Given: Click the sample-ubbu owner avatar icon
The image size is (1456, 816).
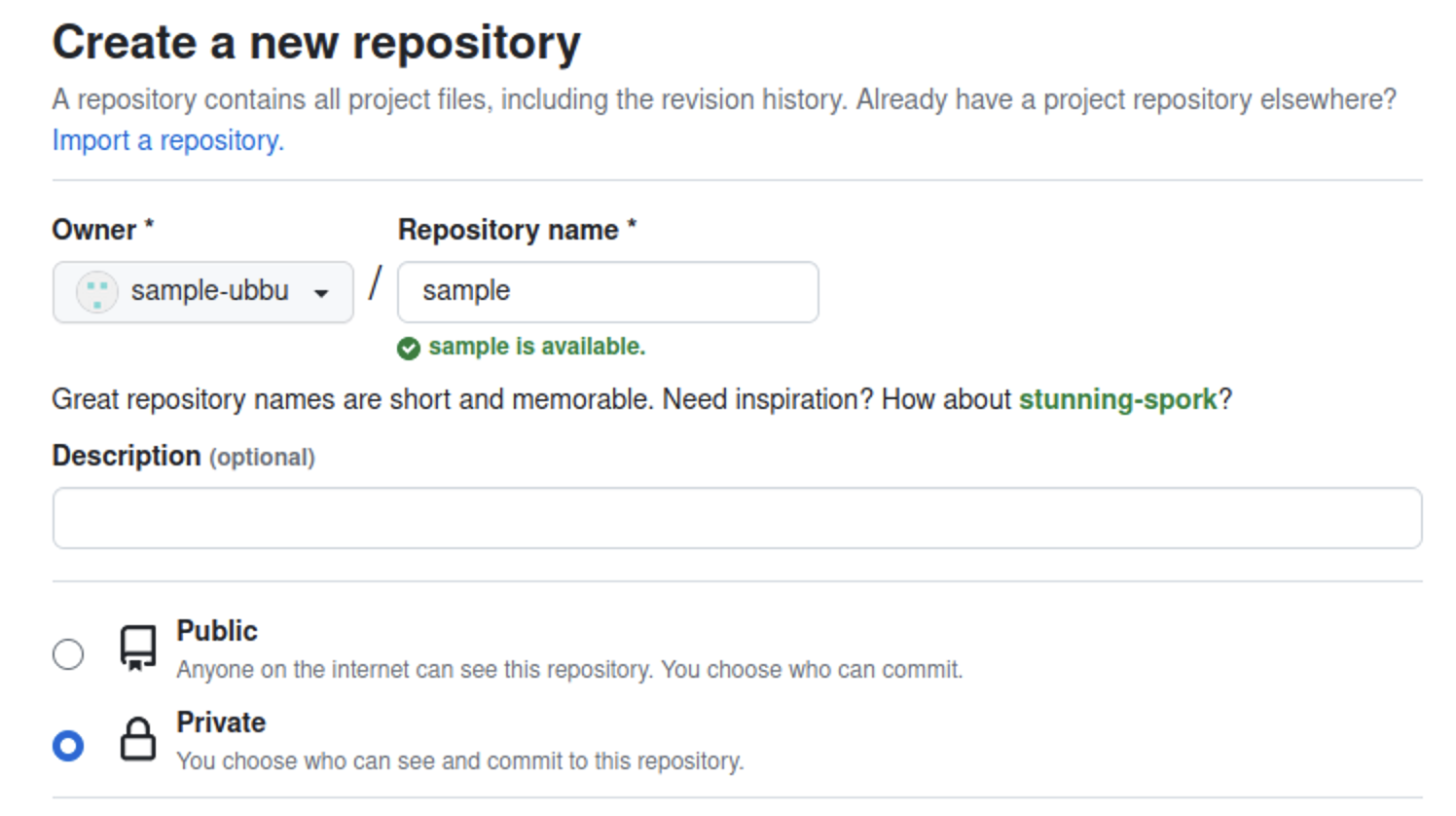Looking at the screenshot, I should [x=96, y=291].
